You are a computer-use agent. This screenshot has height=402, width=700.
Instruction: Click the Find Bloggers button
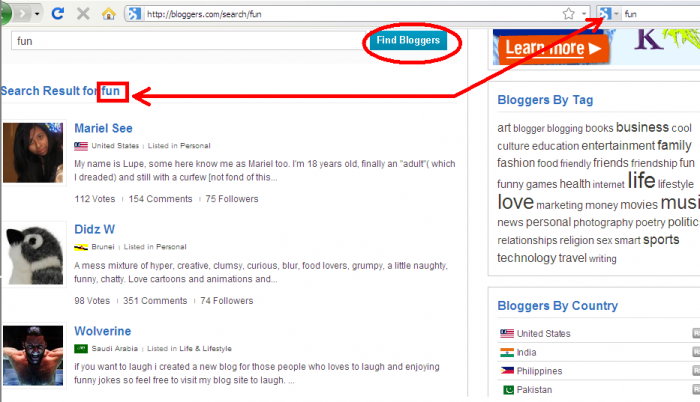pos(408,40)
